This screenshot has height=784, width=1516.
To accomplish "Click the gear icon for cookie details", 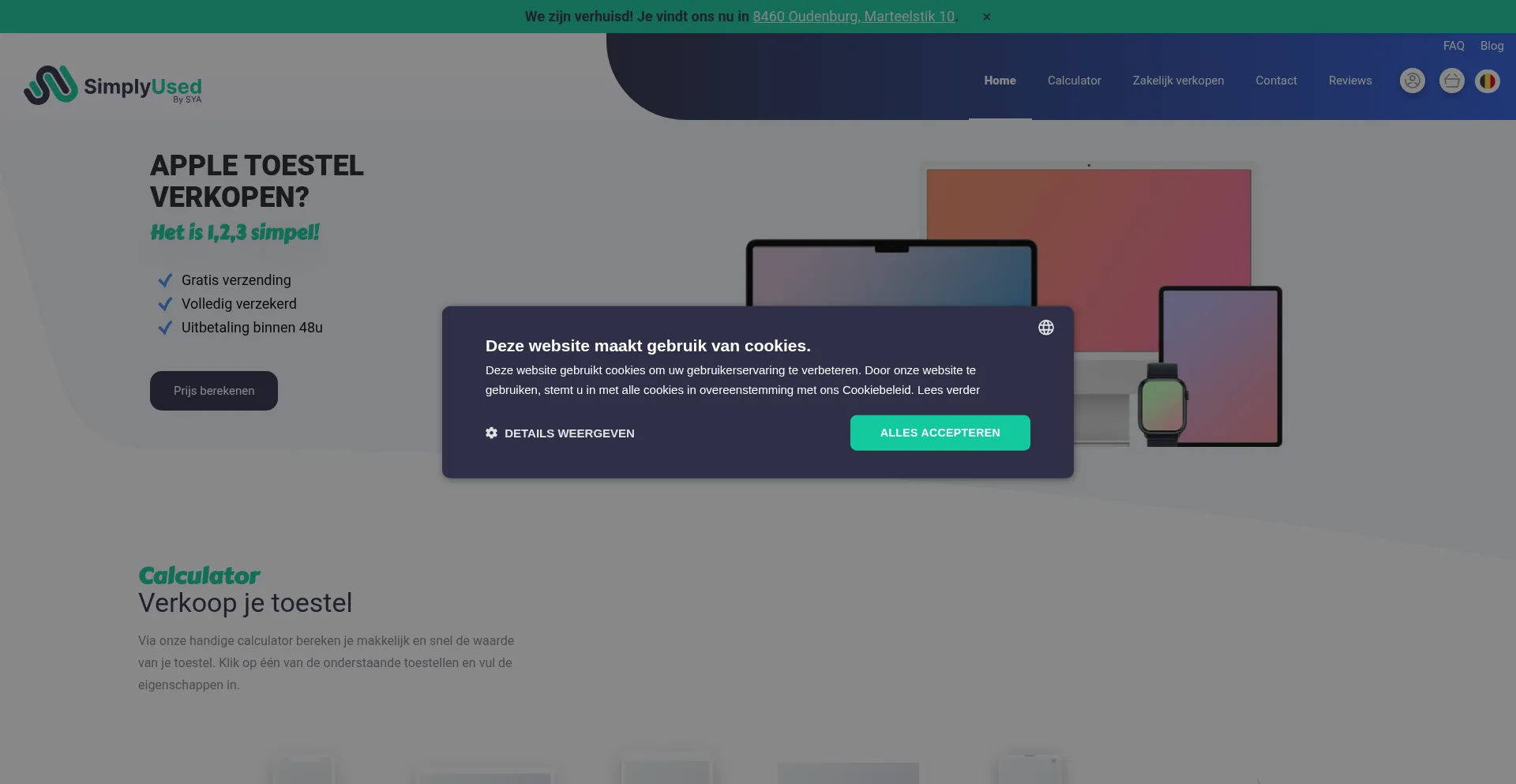I will tap(491, 433).
